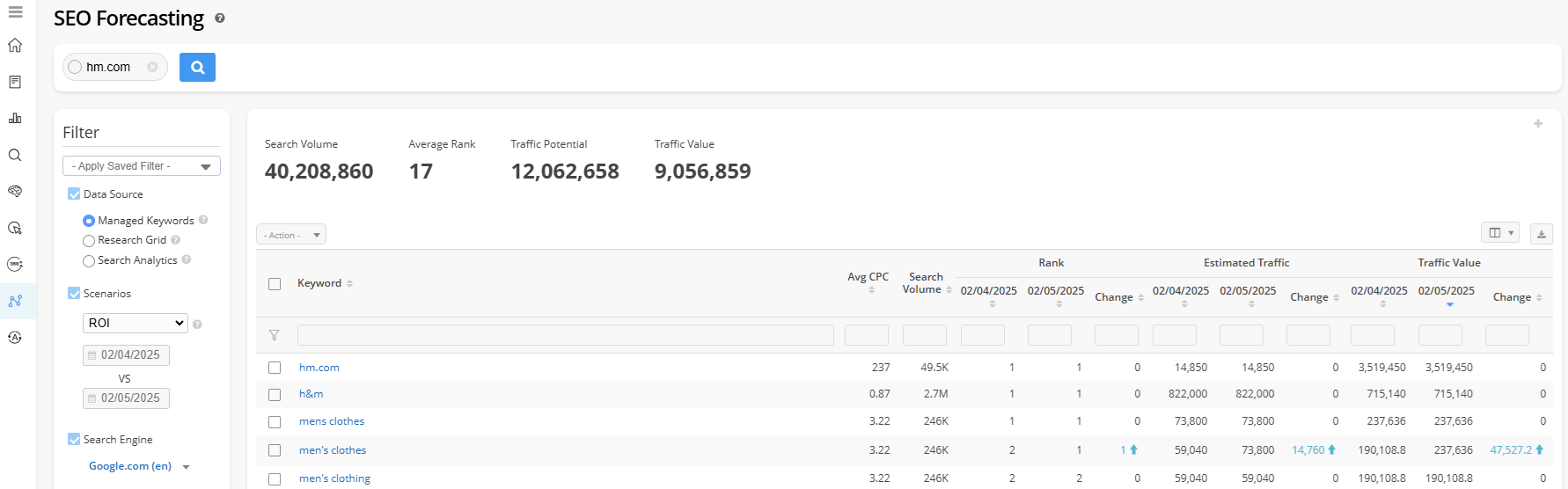1568x489 pixels.
Task: Click the download export icon above table
Action: 1541,234
